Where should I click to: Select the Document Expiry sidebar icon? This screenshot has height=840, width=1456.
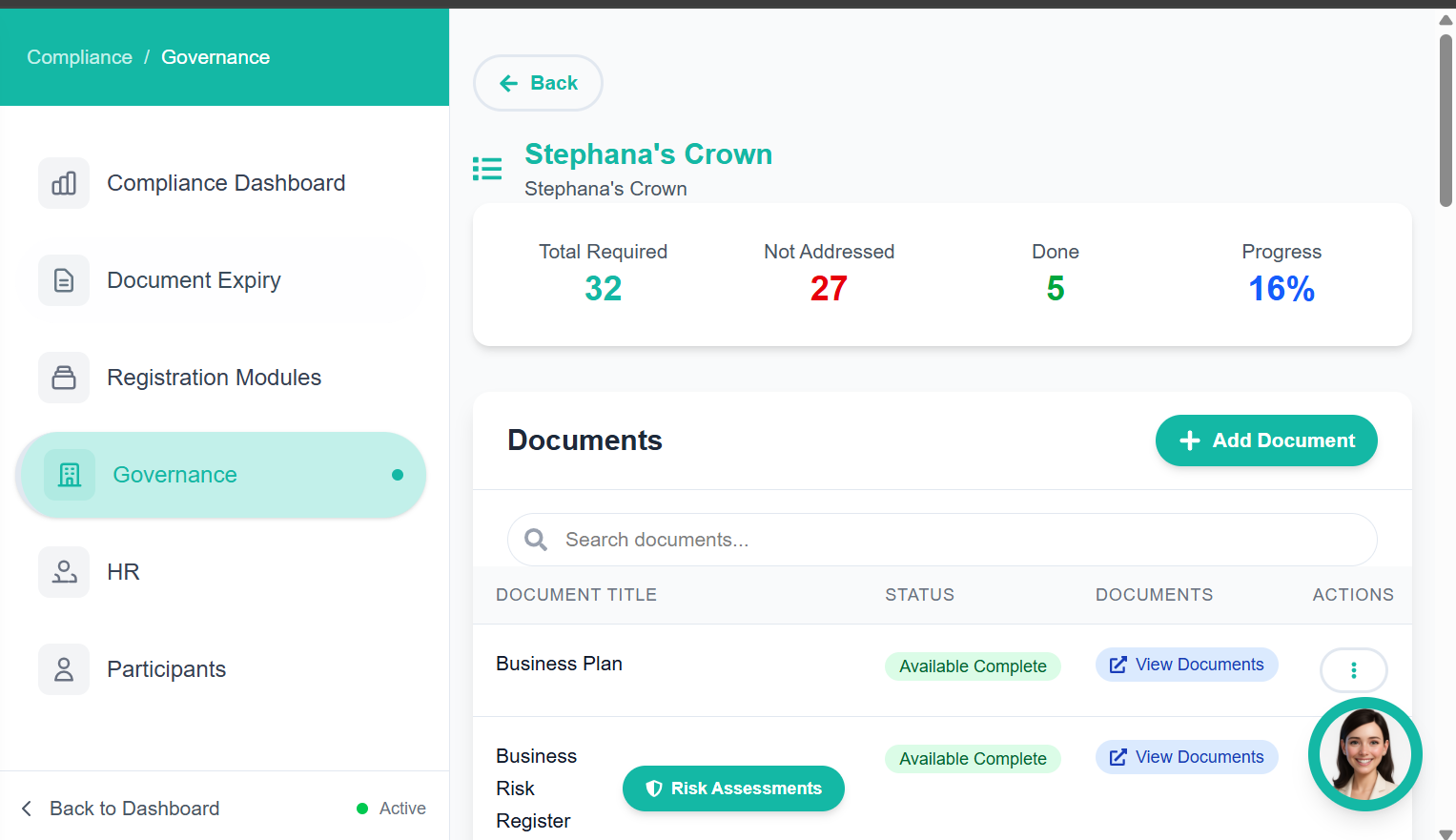[x=63, y=280]
